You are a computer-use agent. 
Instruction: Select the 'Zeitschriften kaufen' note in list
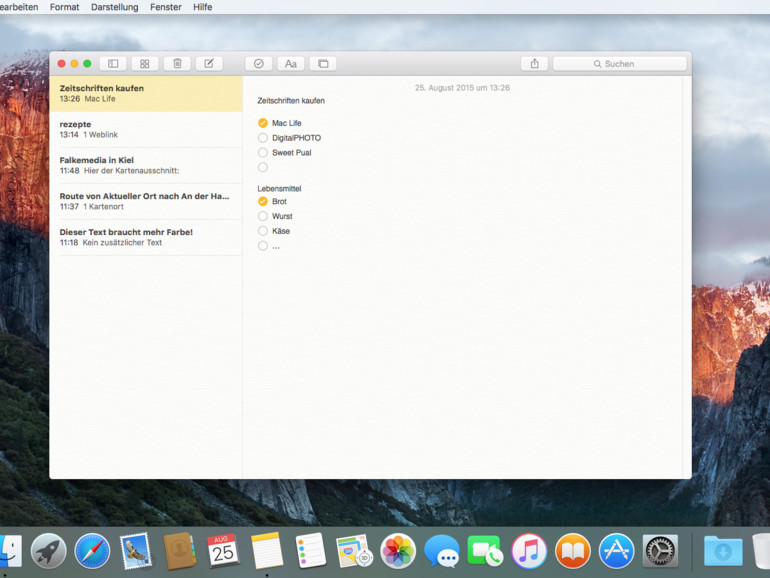click(146, 93)
